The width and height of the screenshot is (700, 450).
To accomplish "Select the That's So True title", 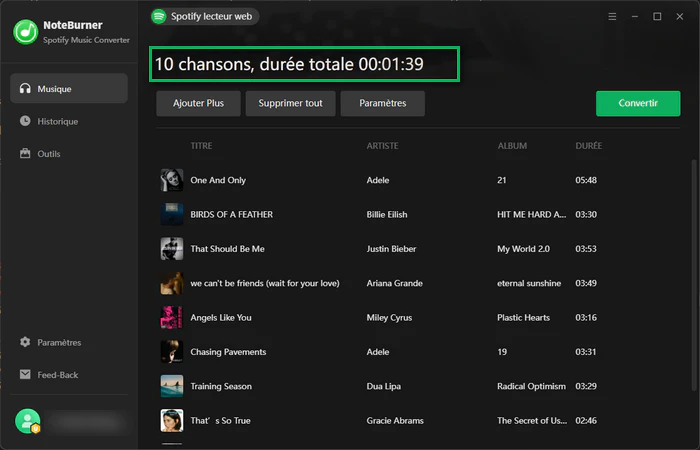I will 220,421.
